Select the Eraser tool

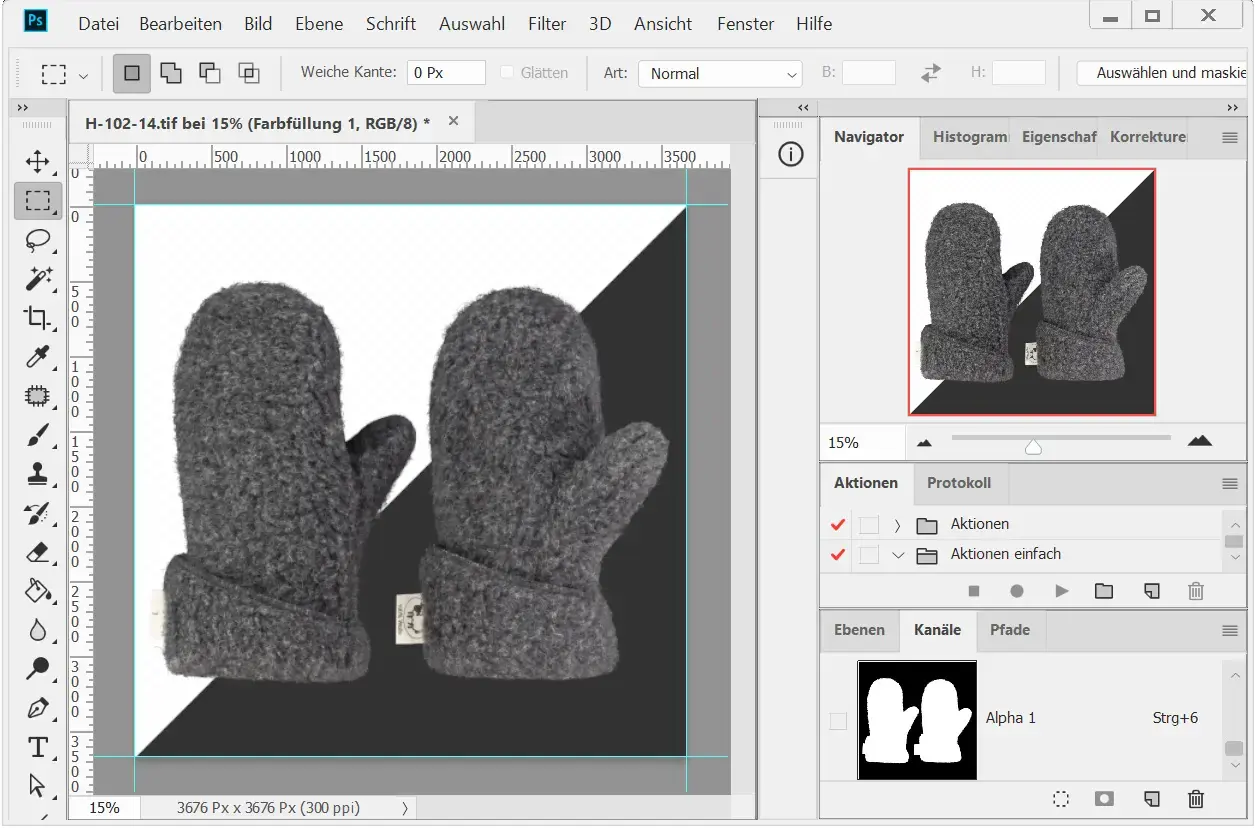click(37, 552)
